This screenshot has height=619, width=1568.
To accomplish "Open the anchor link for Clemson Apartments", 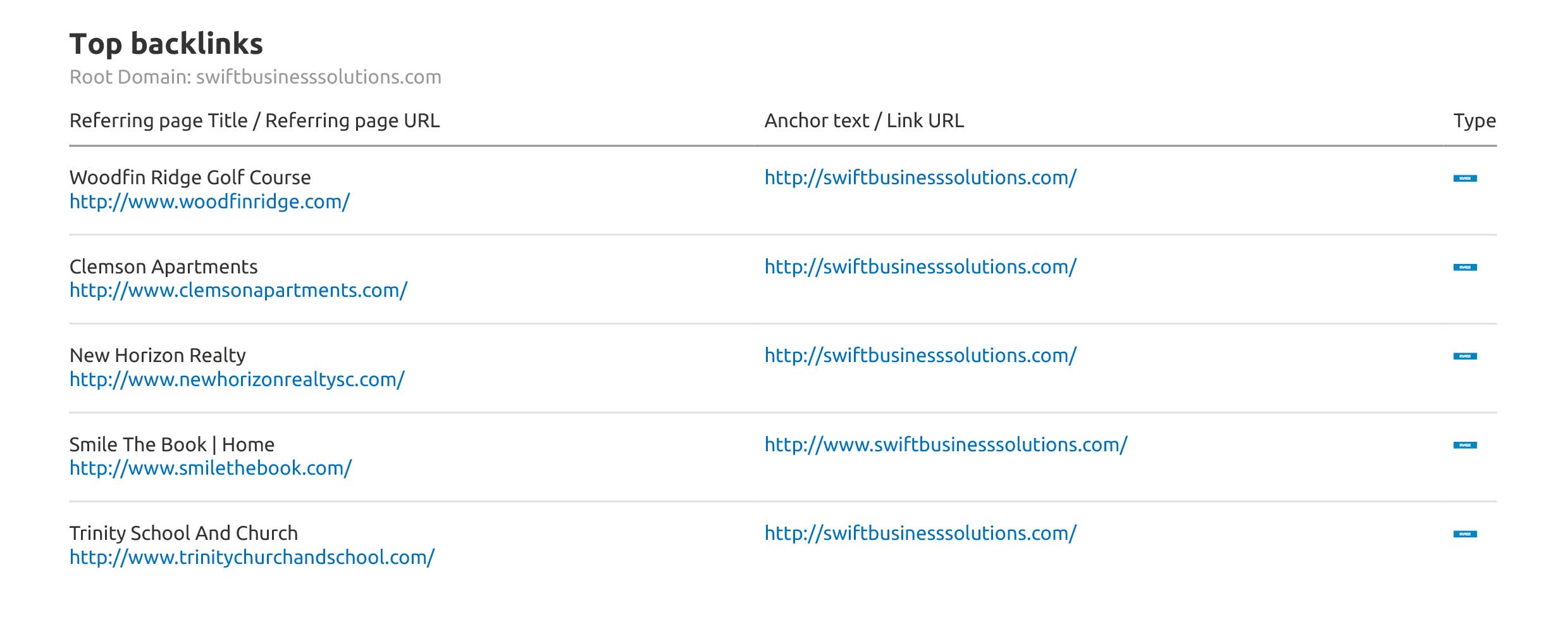I will [x=920, y=267].
